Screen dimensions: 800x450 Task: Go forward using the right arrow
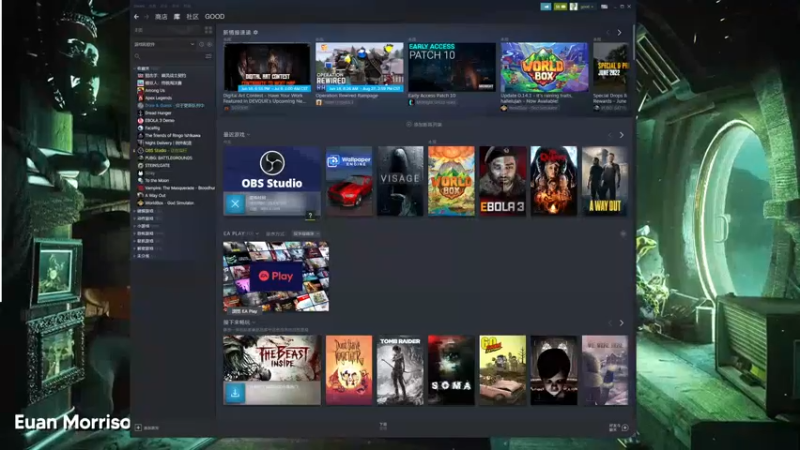146,17
